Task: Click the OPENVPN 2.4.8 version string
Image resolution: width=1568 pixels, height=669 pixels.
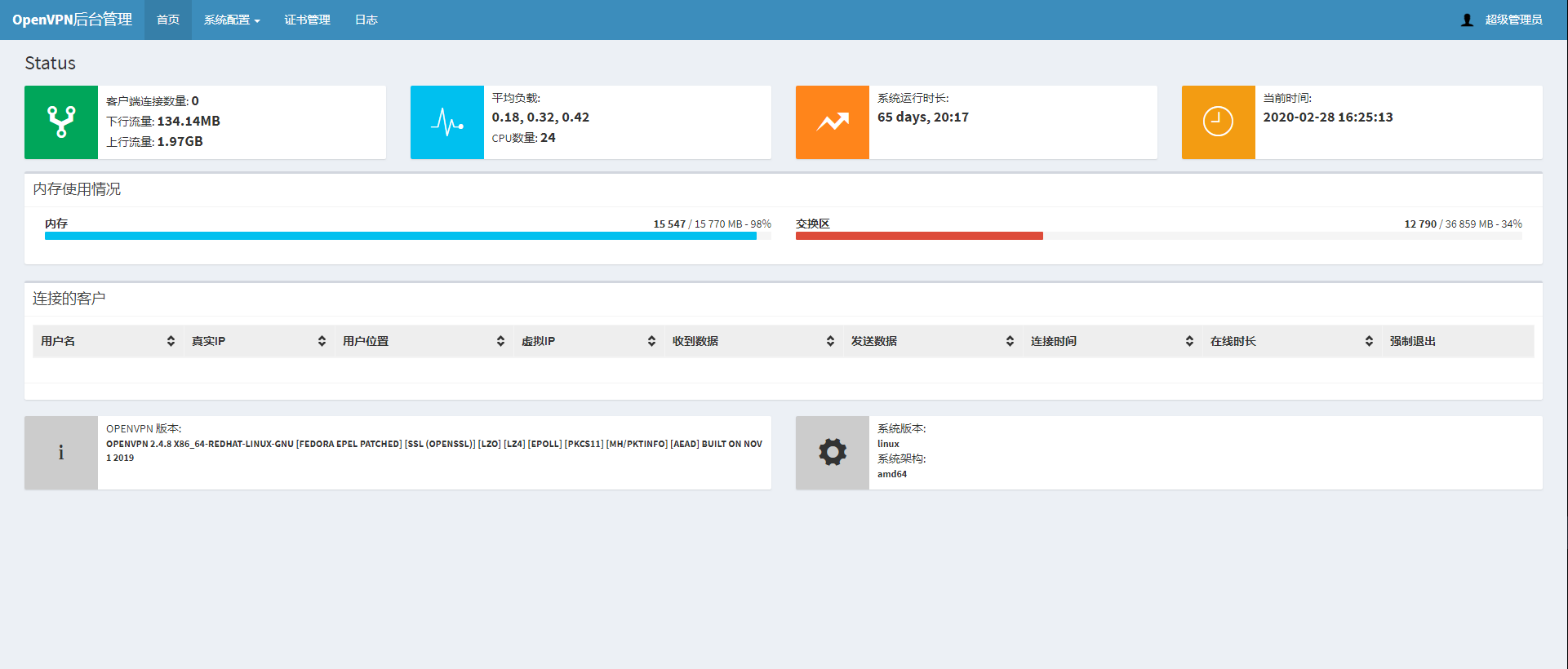Action: [434, 451]
